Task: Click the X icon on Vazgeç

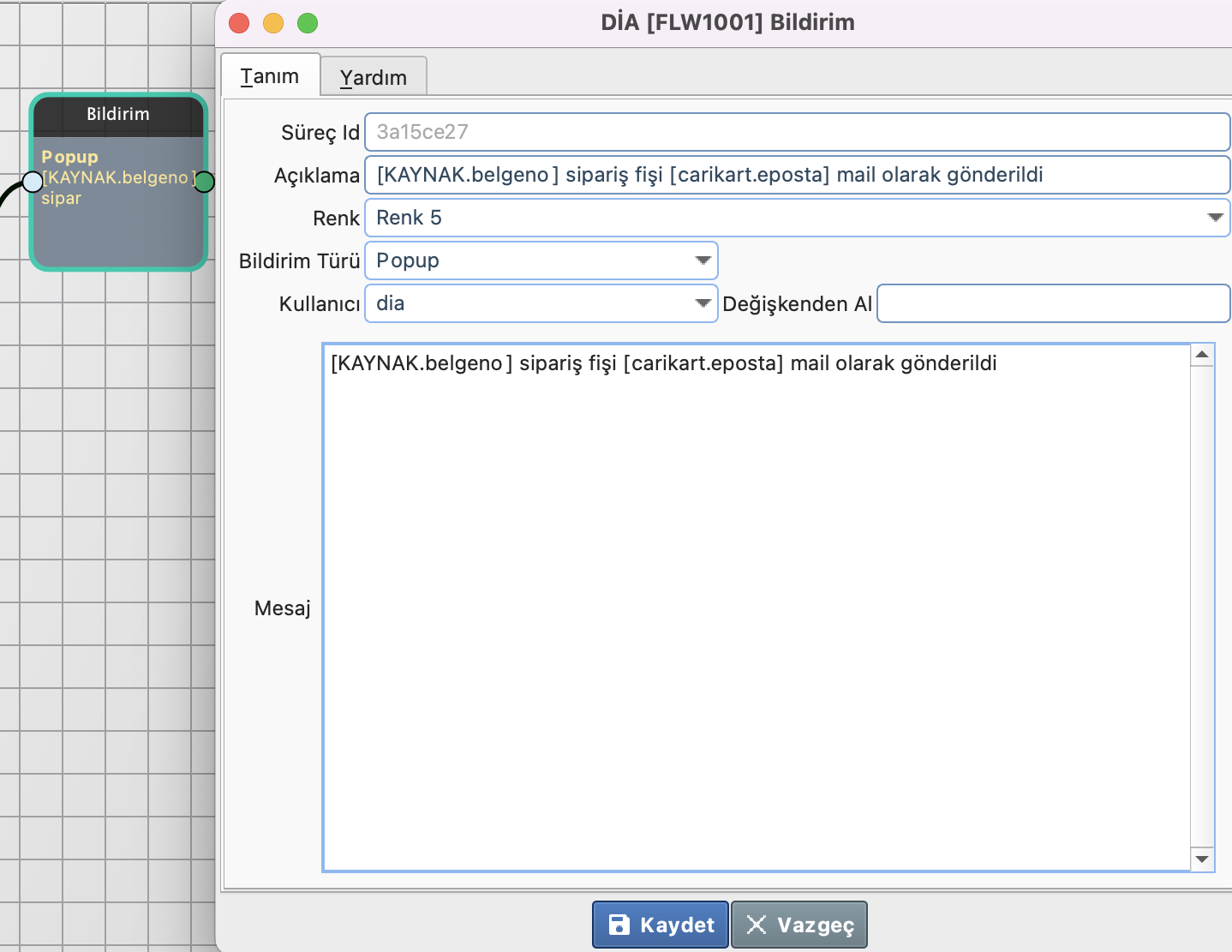Action: point(757,925)
